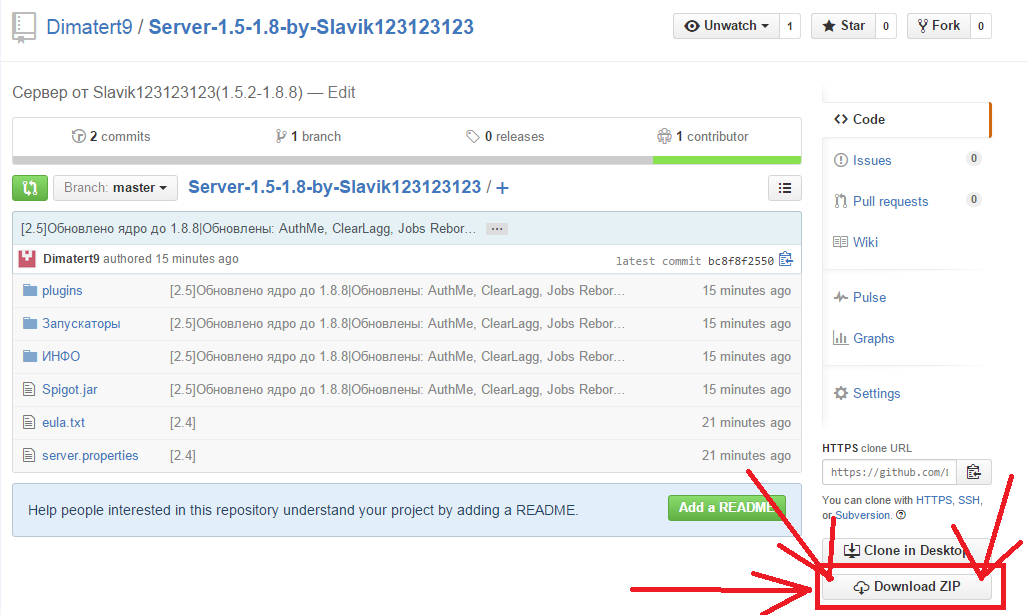
Task: Open the Запускаторы folder
Action: 81,323
